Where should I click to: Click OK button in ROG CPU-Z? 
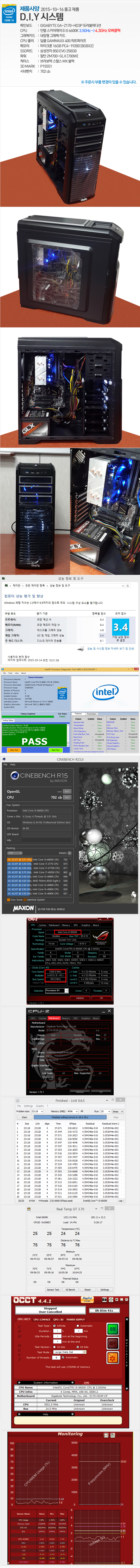(x=102, y=998)
